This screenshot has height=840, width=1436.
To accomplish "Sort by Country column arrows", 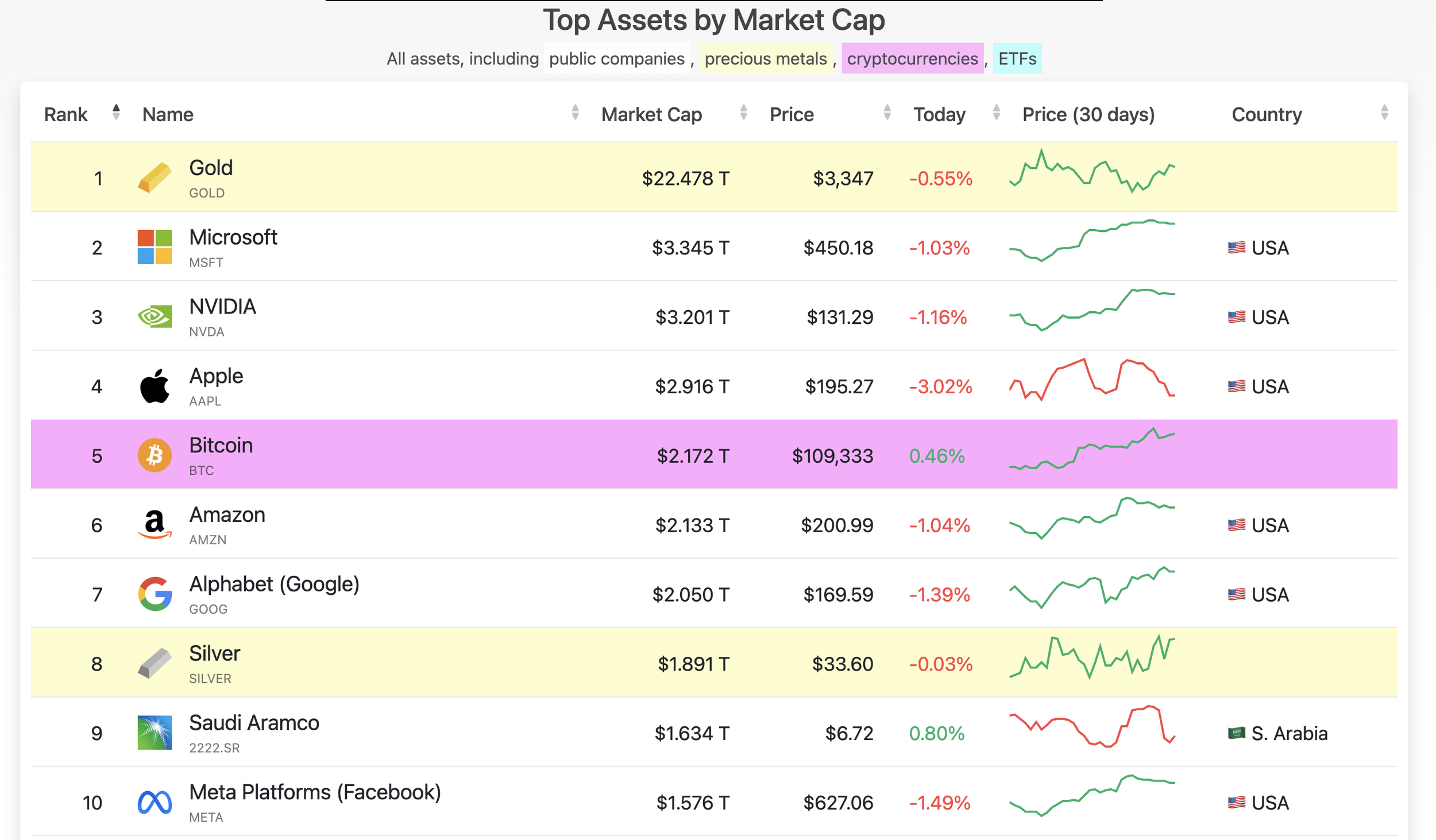I will click(x=1384, y=112).
